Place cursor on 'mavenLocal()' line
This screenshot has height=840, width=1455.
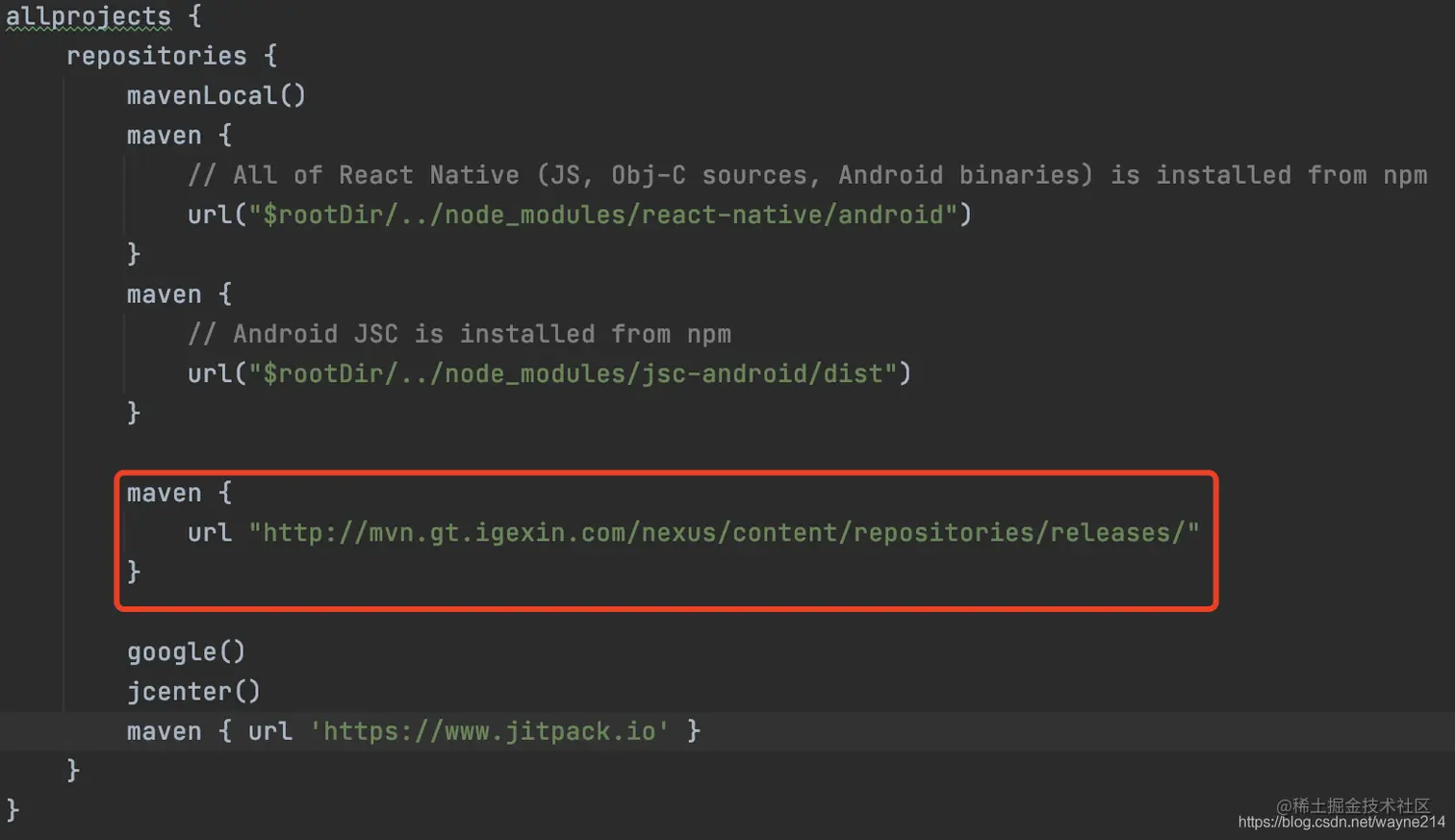(217, 95)
